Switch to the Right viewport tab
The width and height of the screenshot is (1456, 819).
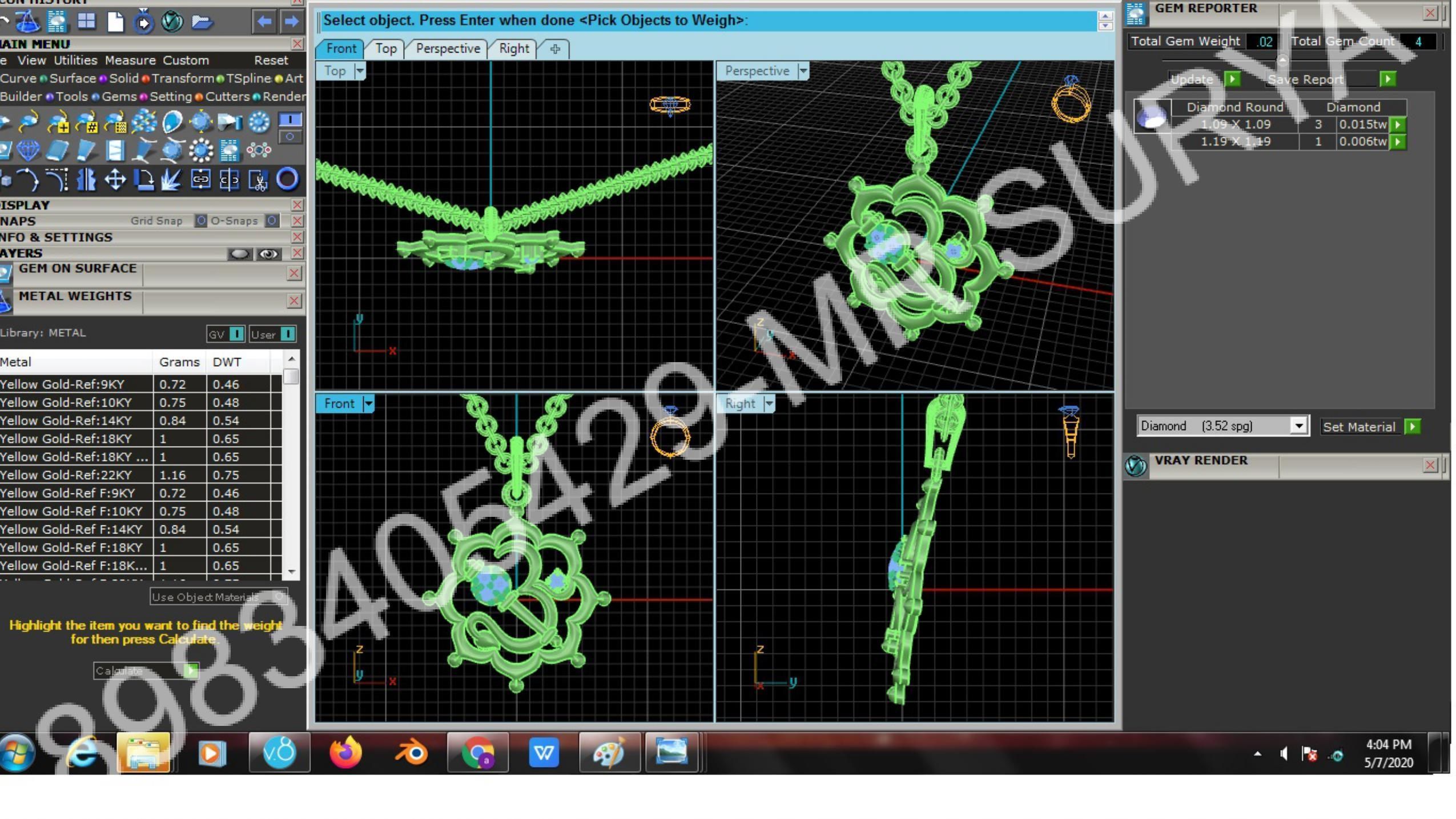(514, 49)
